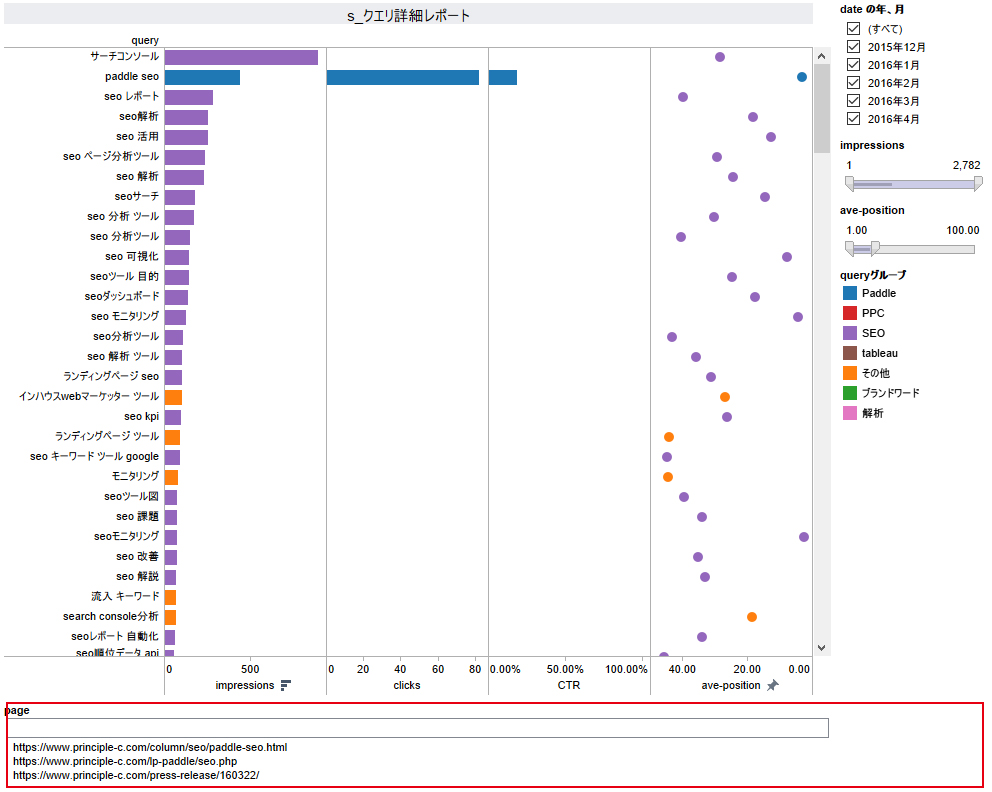Screen dimensions: 992x792
Task: Uncheck the 2015年12月 date checkbox
Action: coord(853,47)
